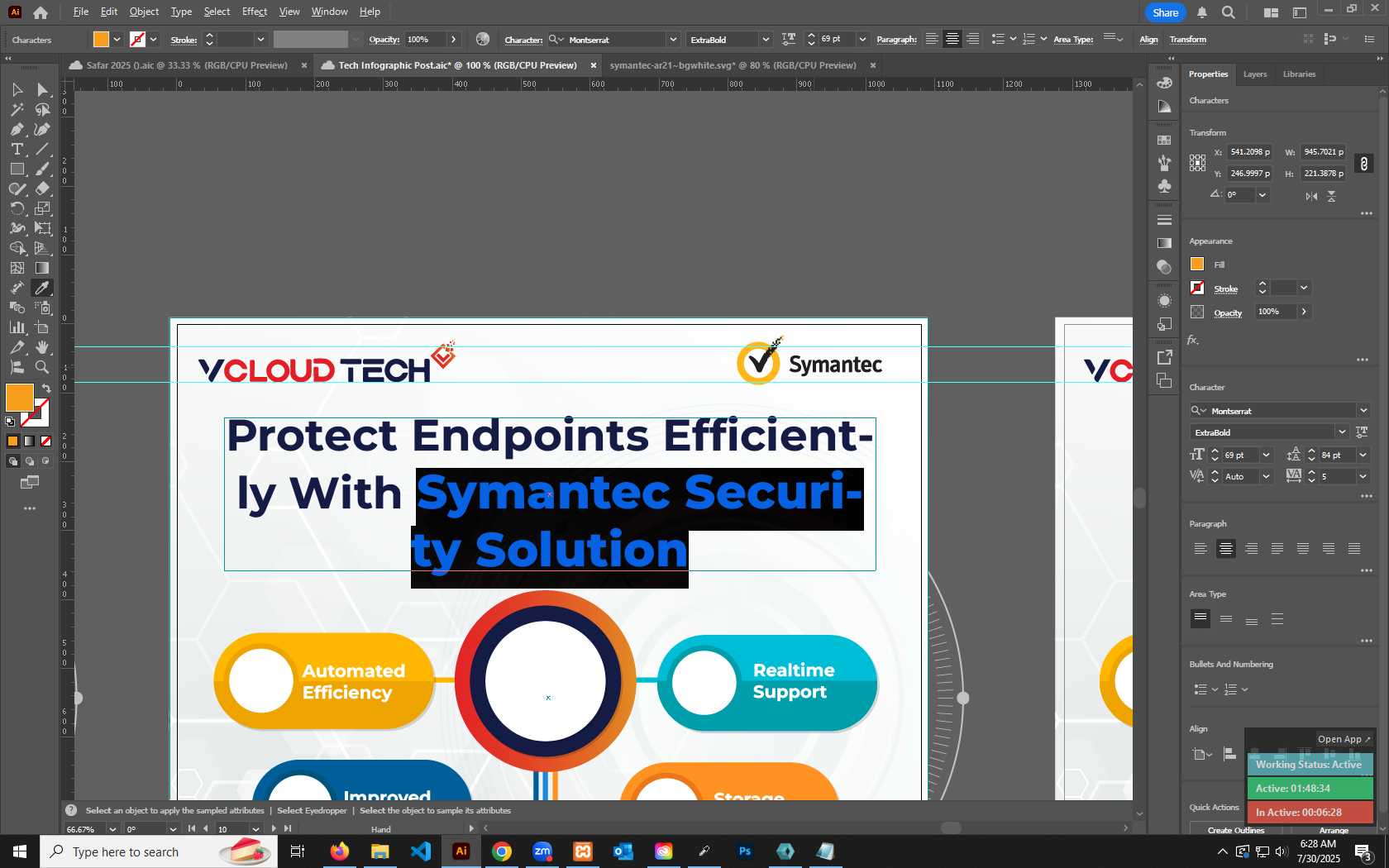Open the Effect menu
The image size is (1389, 868).
[x=255, y=12]
